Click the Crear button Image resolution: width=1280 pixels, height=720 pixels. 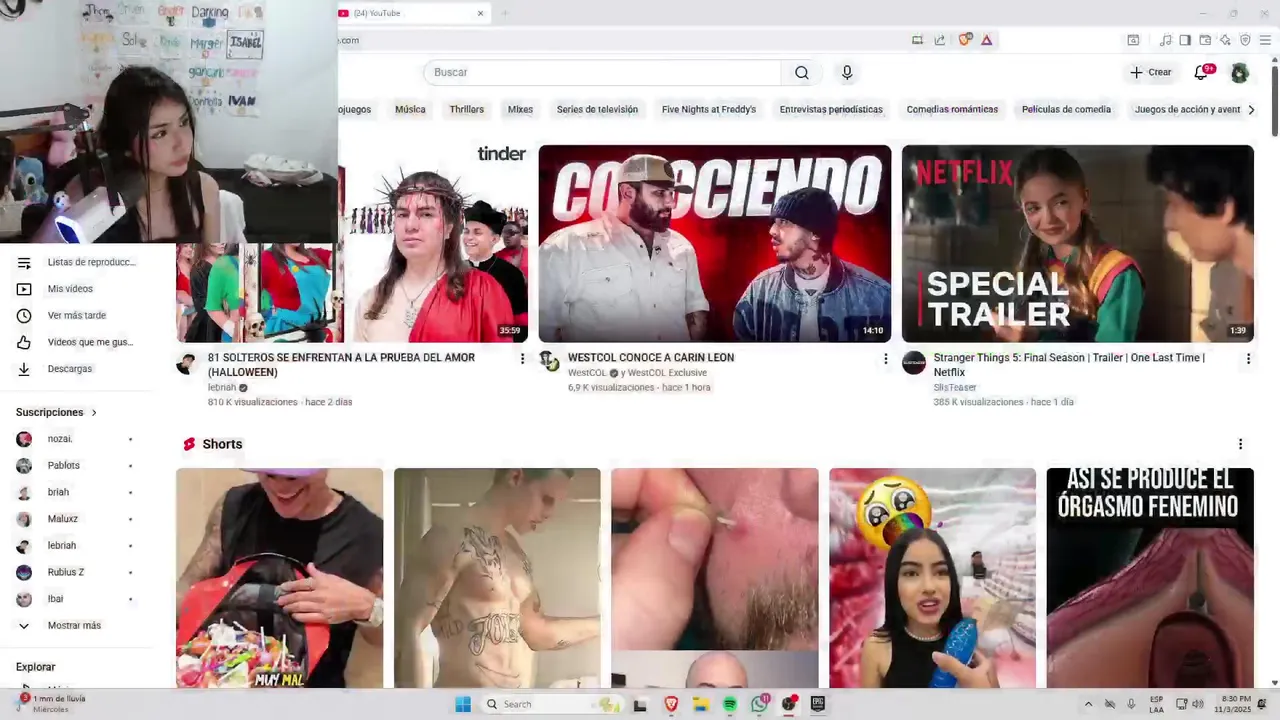click(x=1151, y=72)
